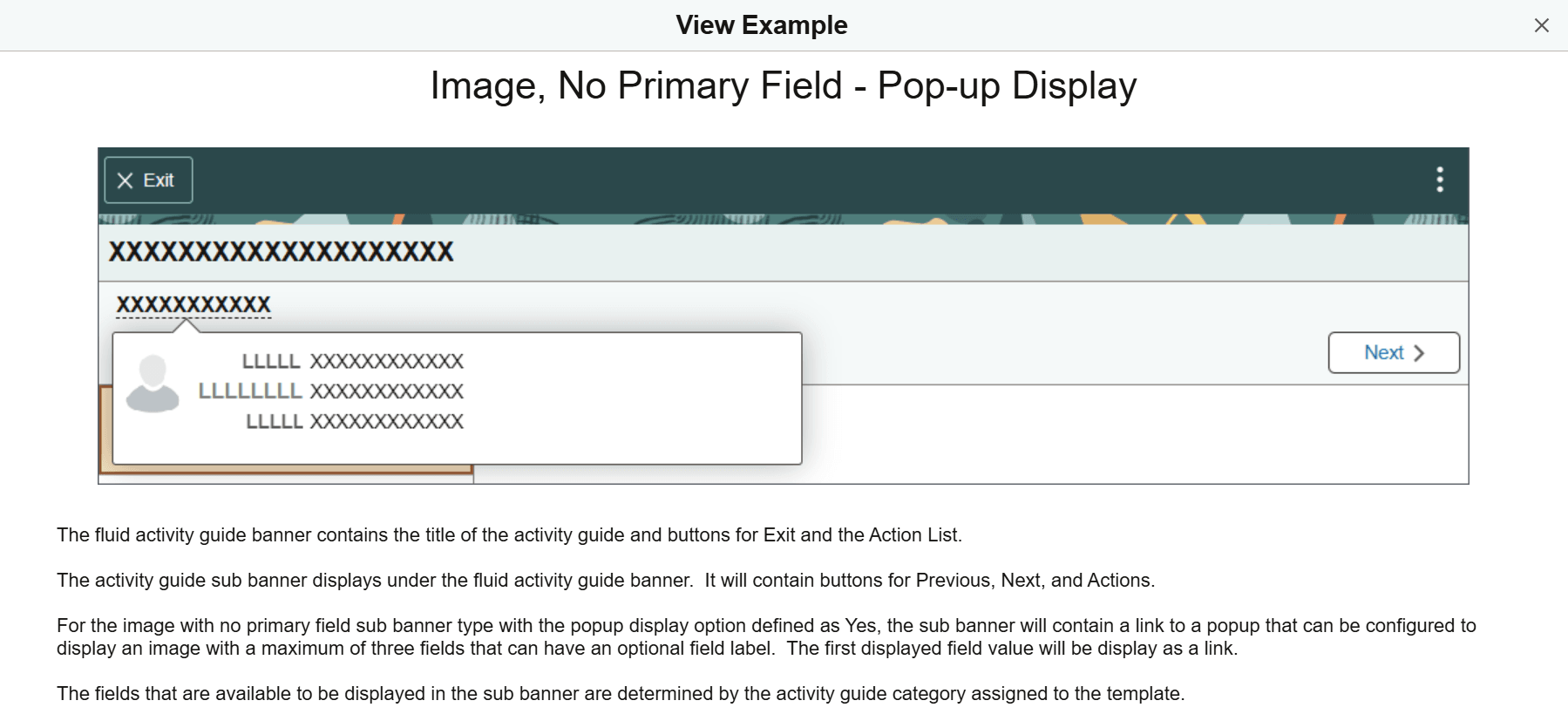Dismiss the View Example dialog with the X
Viewport: 1568px width, 721px height.
coord(1543,24)
